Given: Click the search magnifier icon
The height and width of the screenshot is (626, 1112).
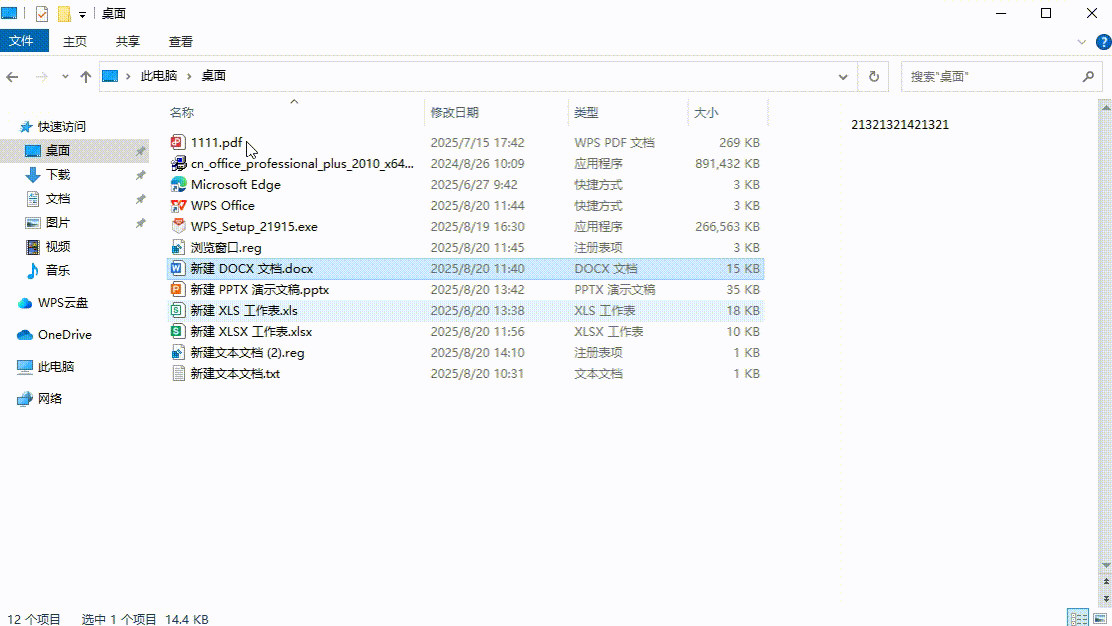Looking at the screenshot, I should point(1088,77).
